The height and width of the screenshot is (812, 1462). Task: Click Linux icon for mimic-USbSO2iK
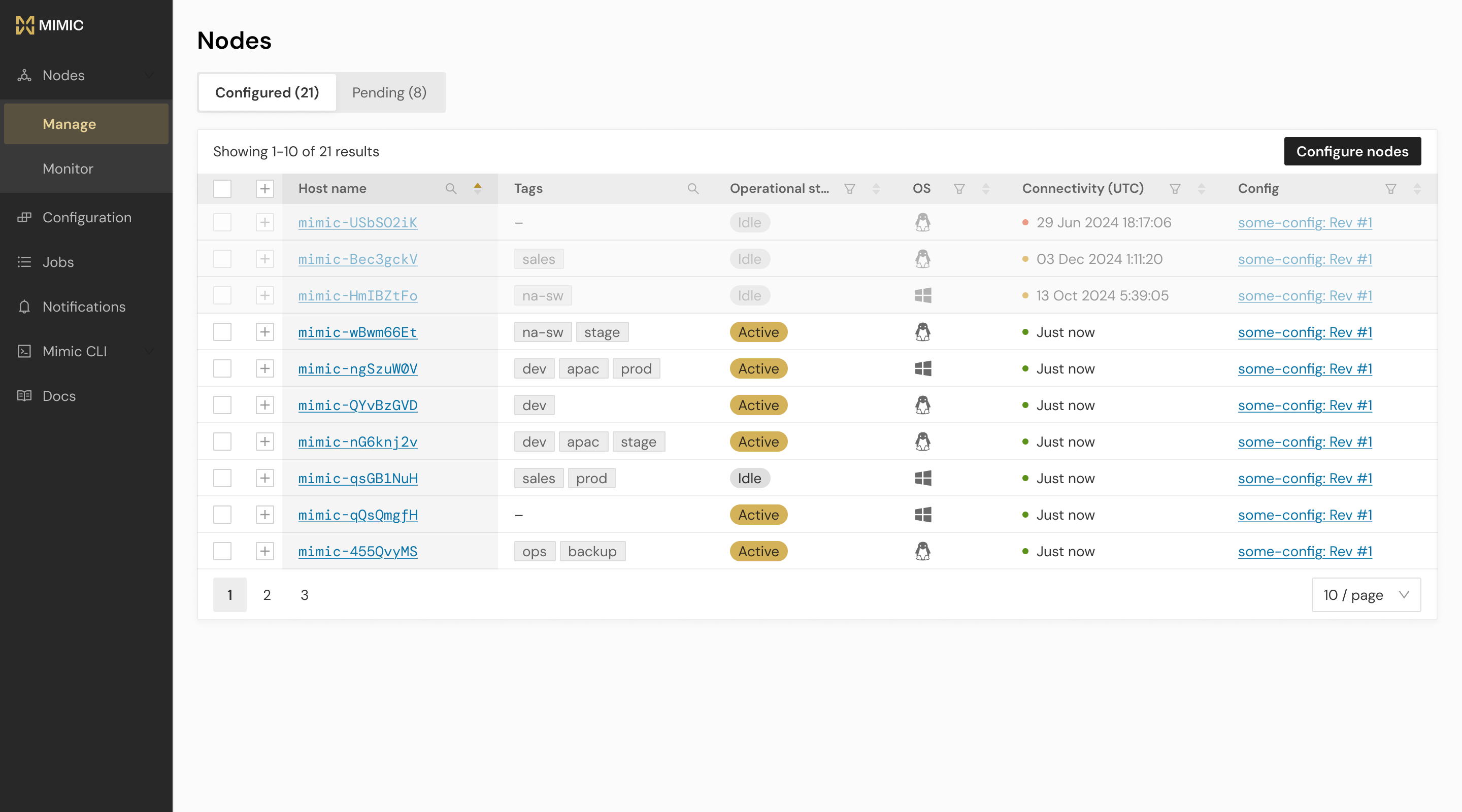coord(923,222)
